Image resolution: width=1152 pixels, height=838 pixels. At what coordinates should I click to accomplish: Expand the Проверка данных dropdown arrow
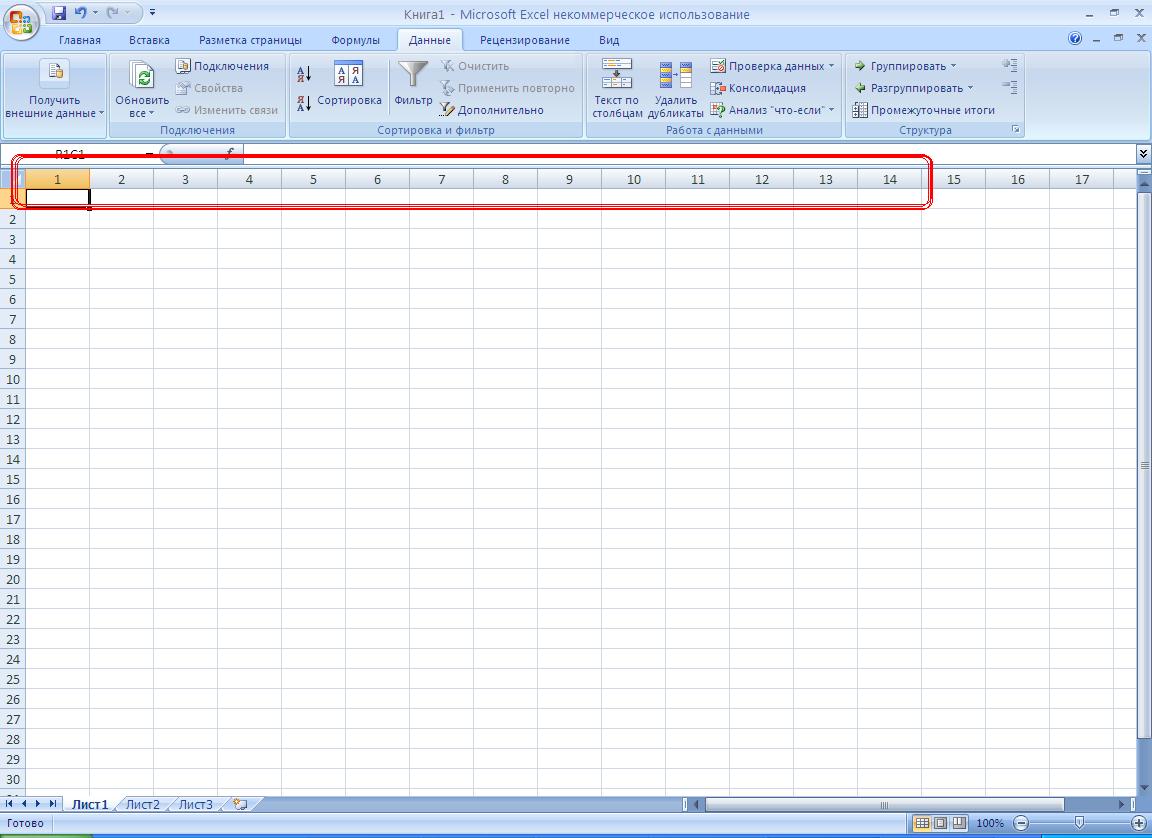pyautogui.click(x=832, y=66)
